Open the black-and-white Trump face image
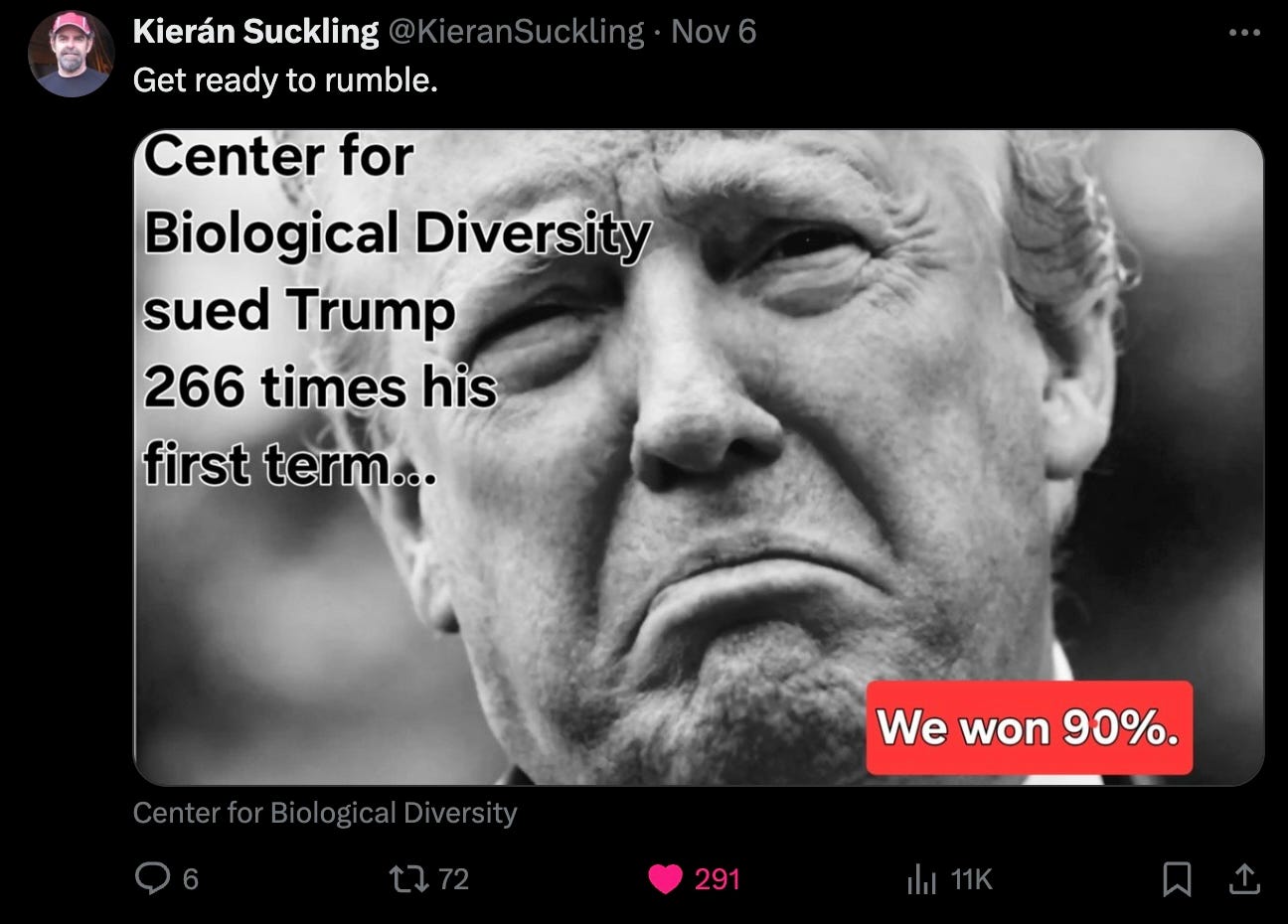The height and width of the screenshot is (924, 1288). point(699,457)
